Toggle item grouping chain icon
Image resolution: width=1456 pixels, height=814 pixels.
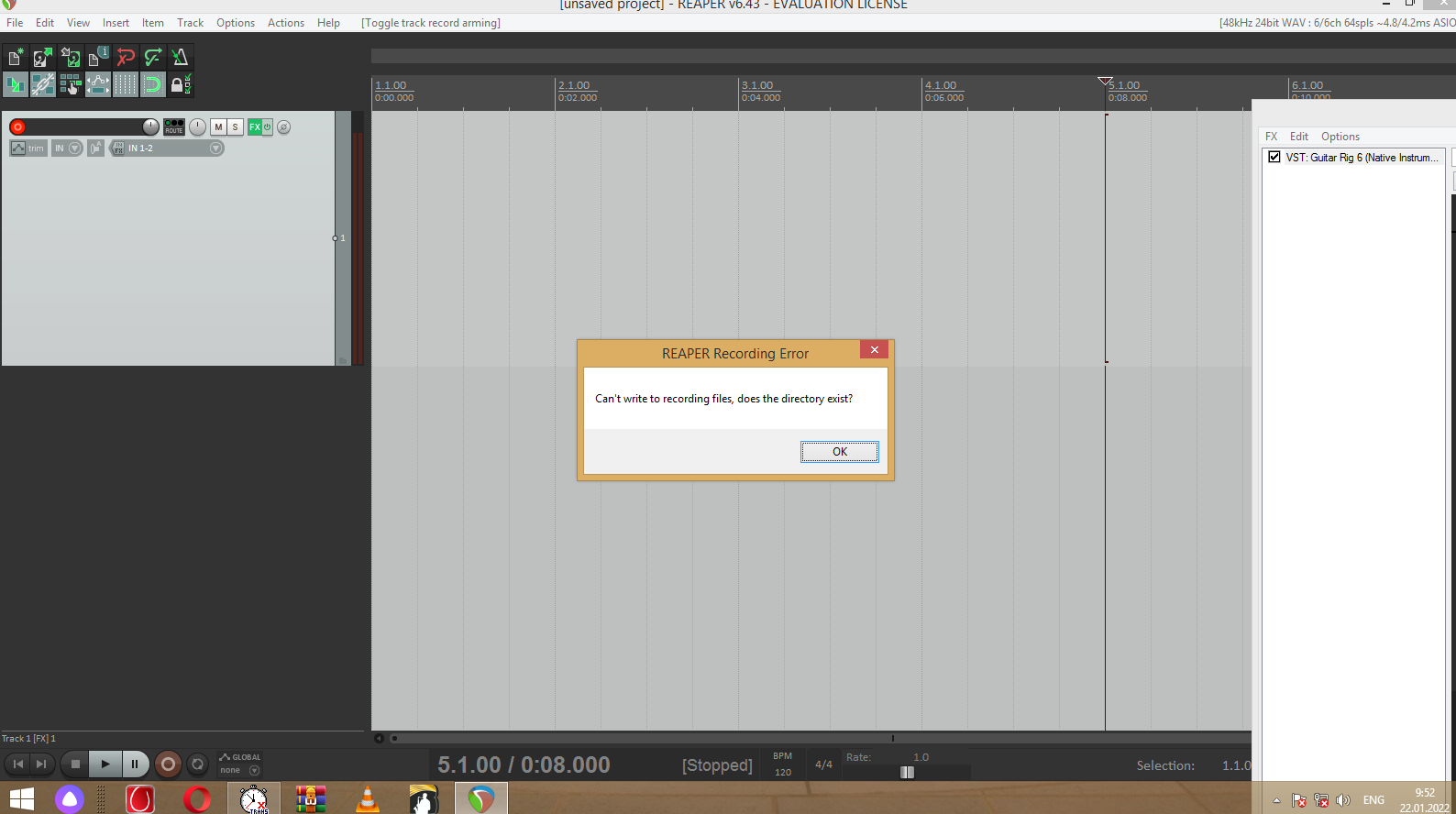click(43, 85)
